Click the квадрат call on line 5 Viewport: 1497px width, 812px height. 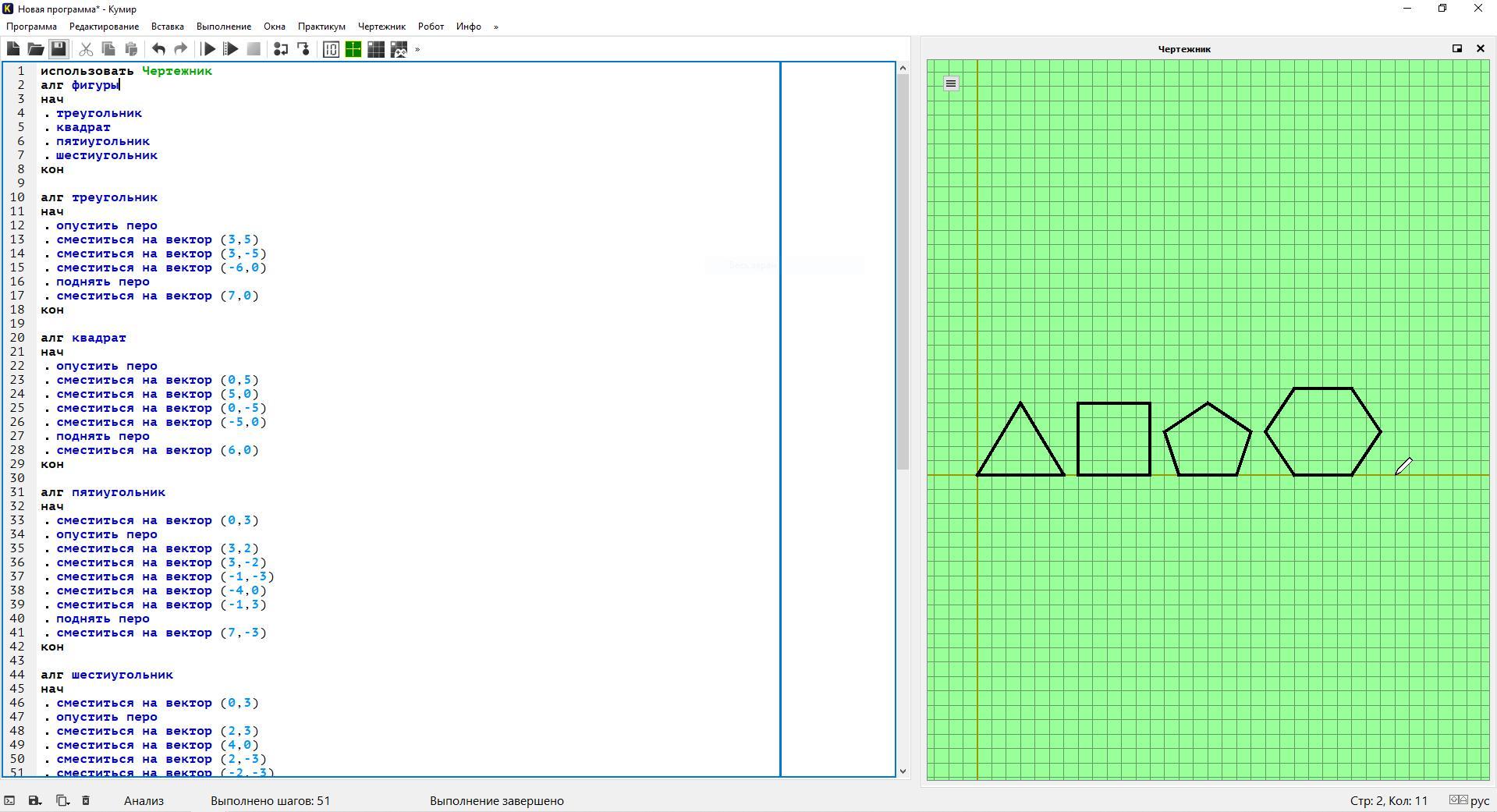(x=83, y=127)
